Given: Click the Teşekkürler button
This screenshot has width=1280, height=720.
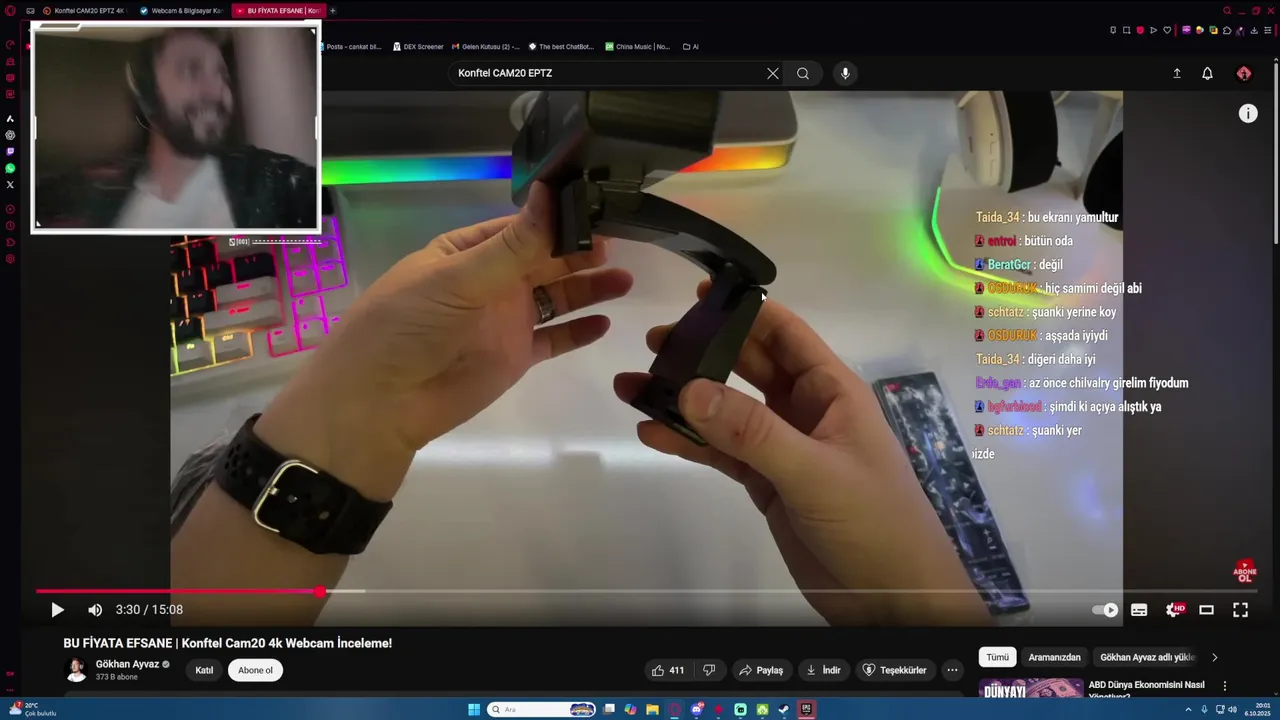Looking at the screenshot, I should [894, 670].
